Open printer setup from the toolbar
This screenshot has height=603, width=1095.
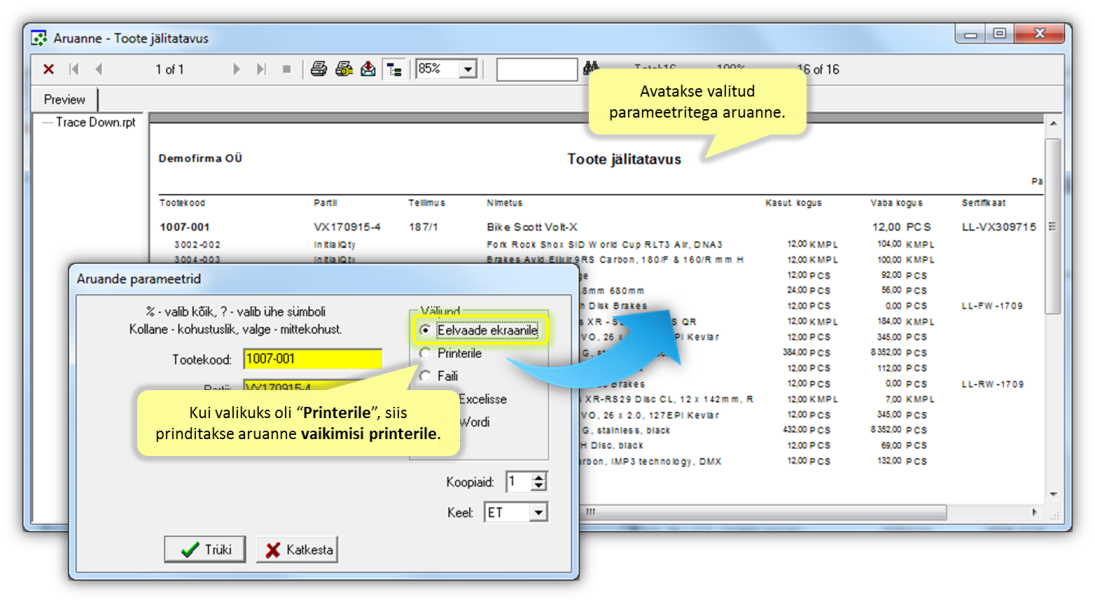[x=344, y=68]
